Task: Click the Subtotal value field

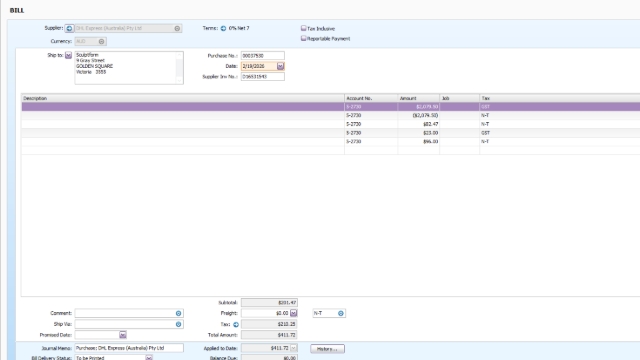Action: click(x=269, y=302)
